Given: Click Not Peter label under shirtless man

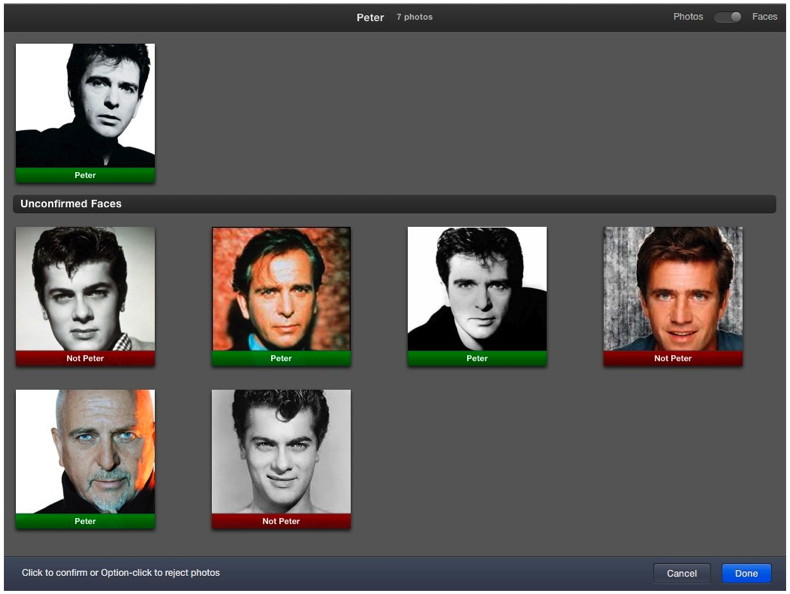Looking at the screenshot, I should [x=281, y=521].
